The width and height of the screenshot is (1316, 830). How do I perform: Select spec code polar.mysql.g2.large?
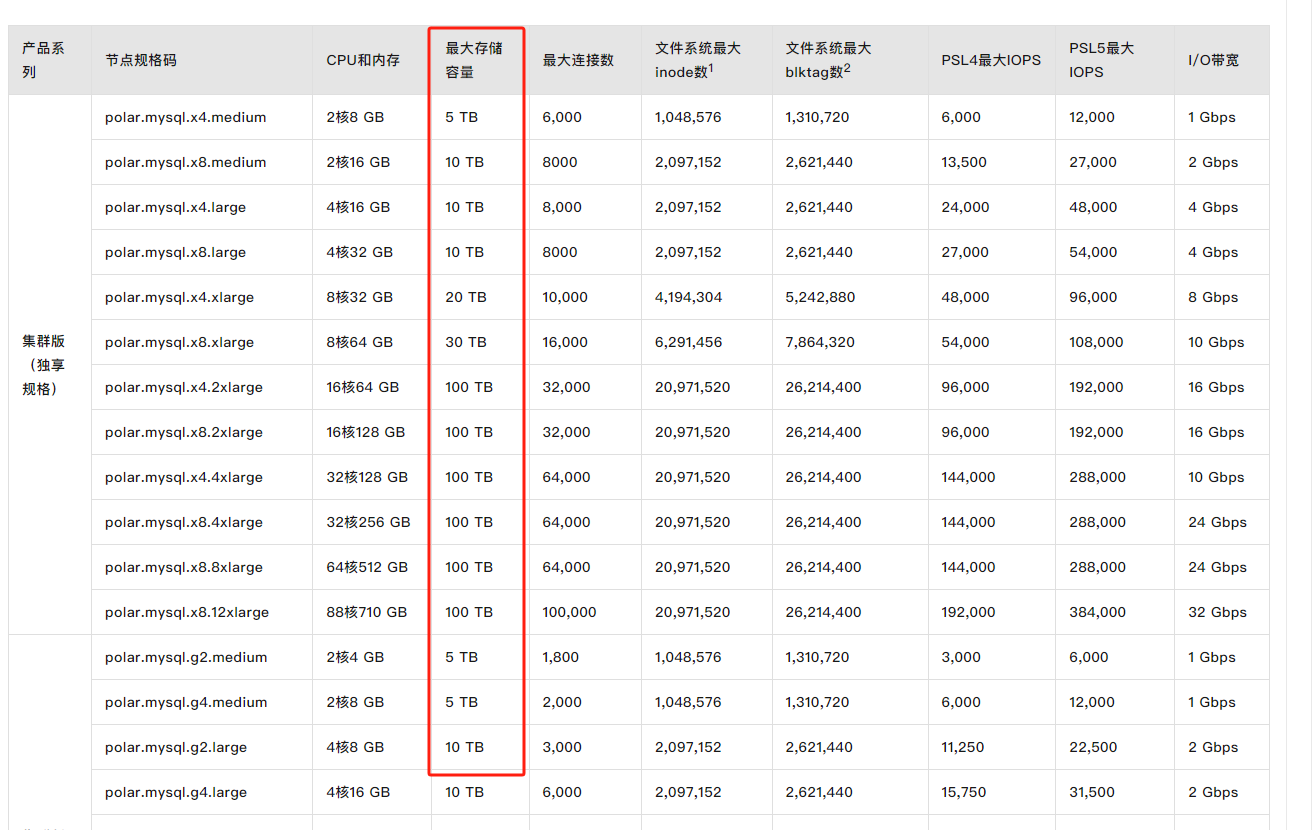pyautogui.click(x=176, y=747)
